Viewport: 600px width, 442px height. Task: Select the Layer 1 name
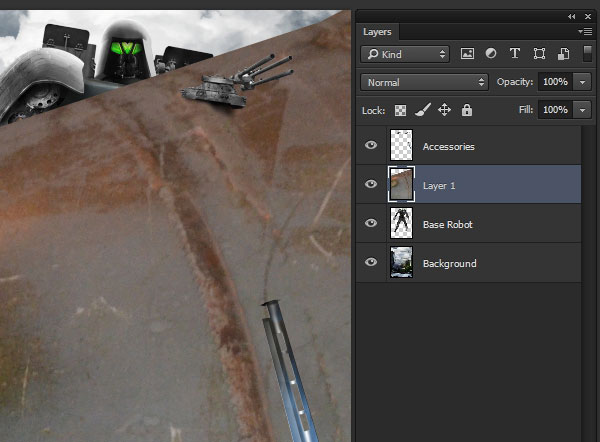coord(439,186)
